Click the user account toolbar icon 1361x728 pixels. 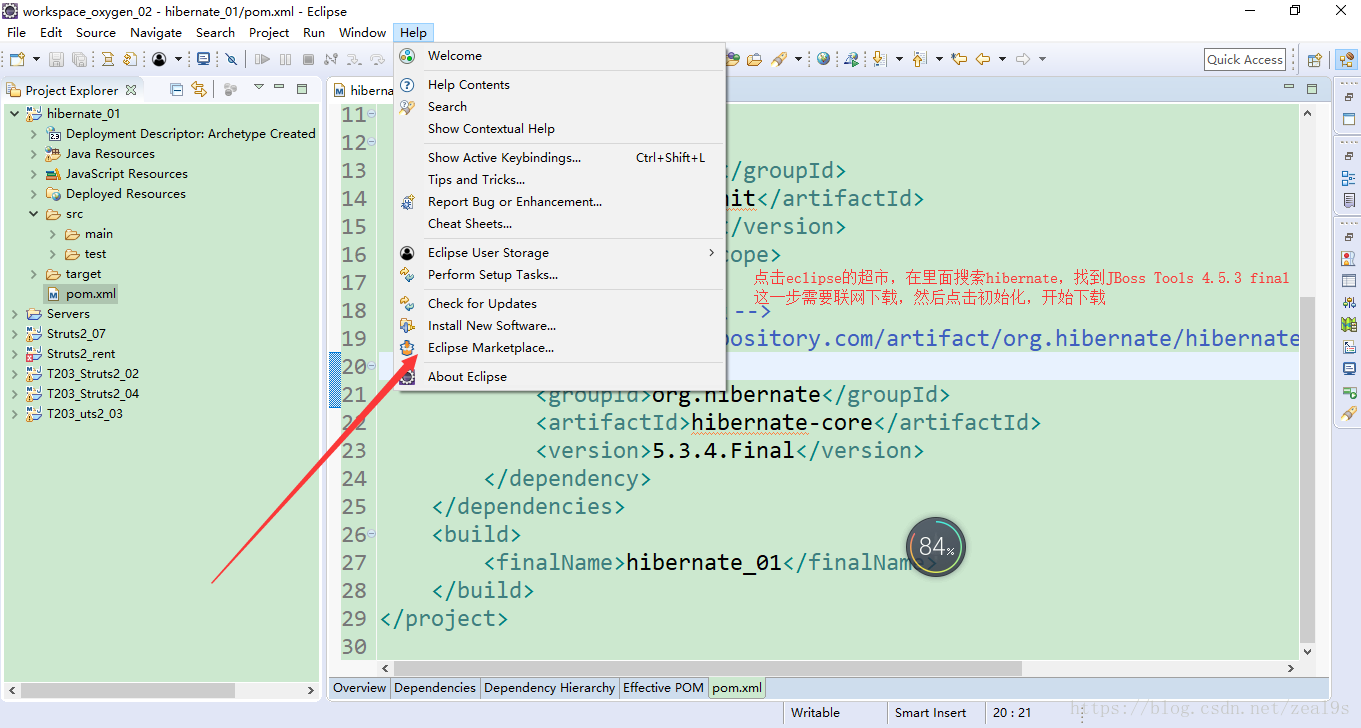coord(159,60)
